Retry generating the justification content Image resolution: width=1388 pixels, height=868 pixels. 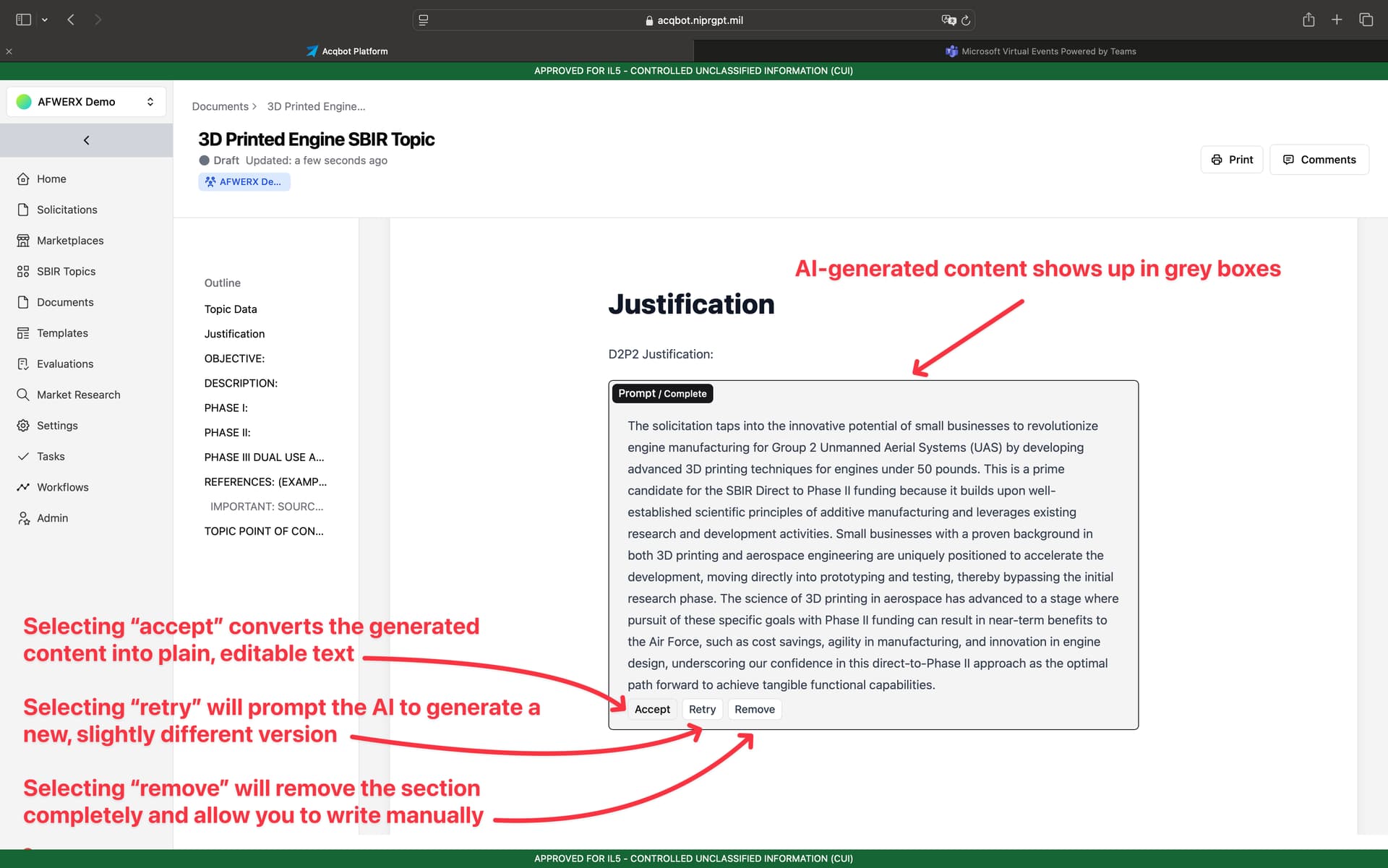click(x=702, y=709)
